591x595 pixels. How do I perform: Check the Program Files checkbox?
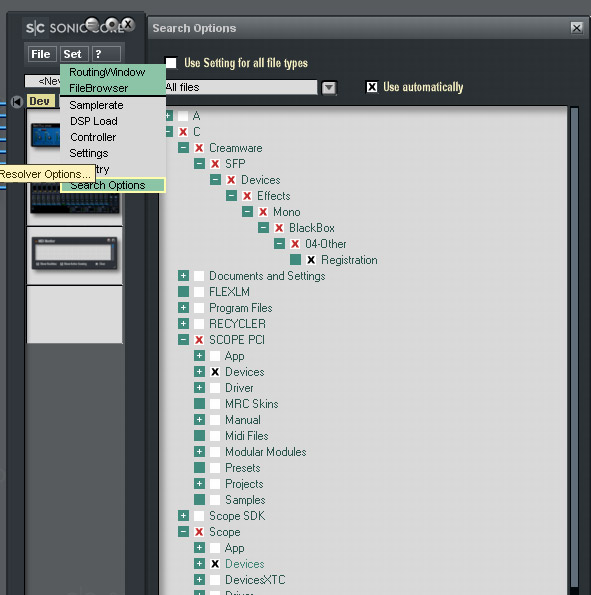(199, 308)
